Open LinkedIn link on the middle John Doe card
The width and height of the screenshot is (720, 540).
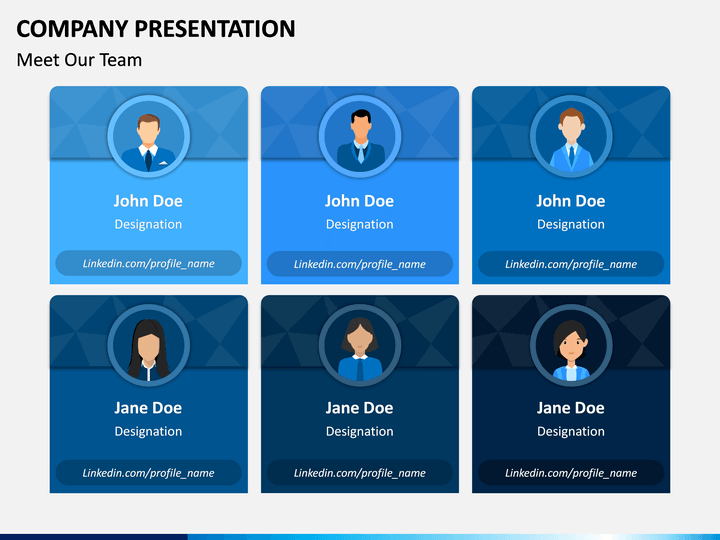coord(360,264)
